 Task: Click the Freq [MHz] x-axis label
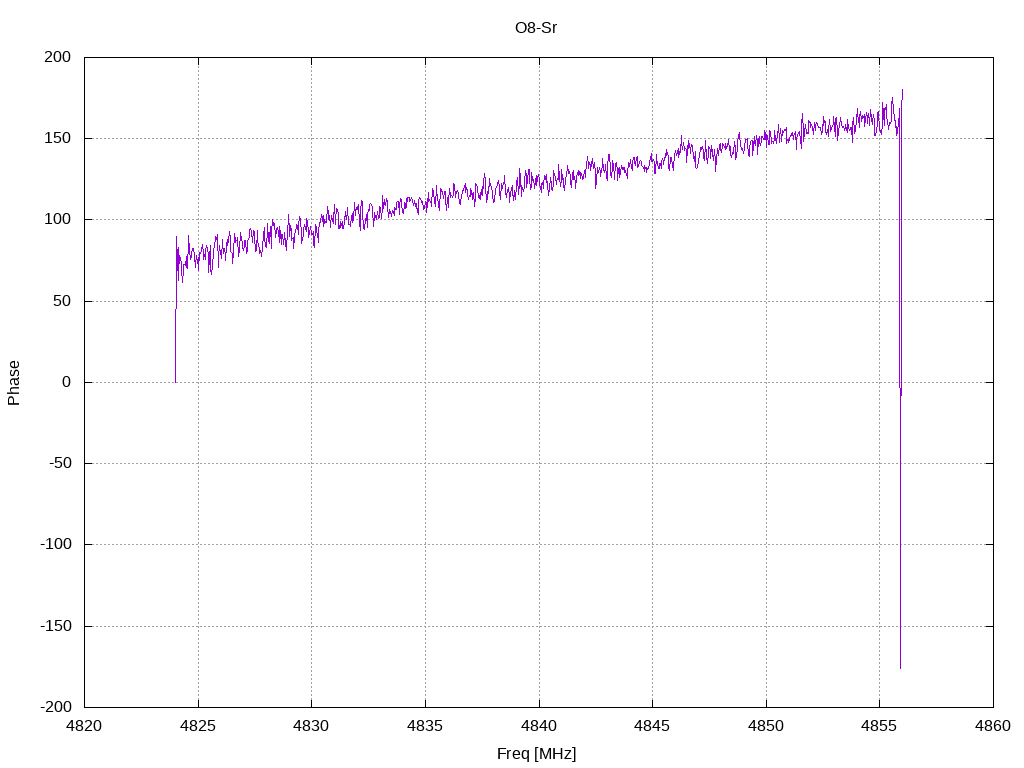pyautogui.click(x=536, y=754)
